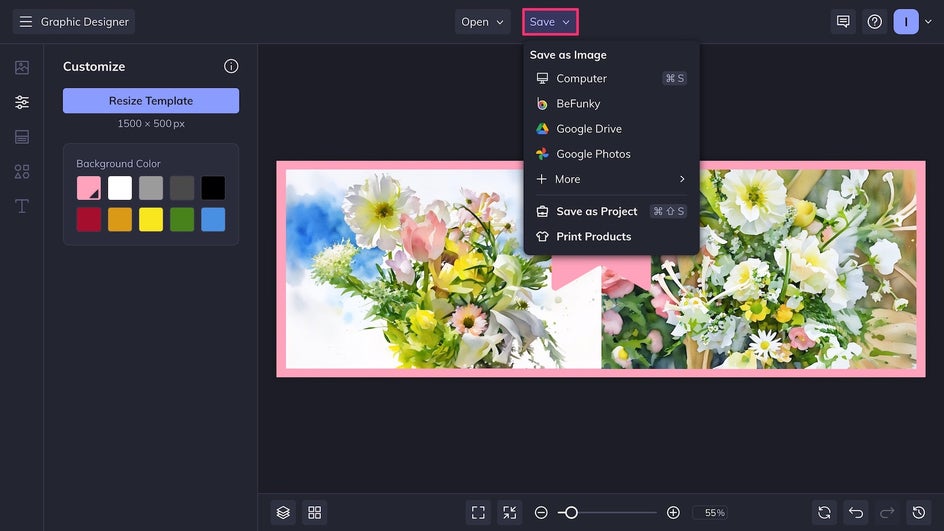Viewport: 944px width, 531px height.
Task: Click the actual size collapse icon
Action: click(x=509, y=512)
